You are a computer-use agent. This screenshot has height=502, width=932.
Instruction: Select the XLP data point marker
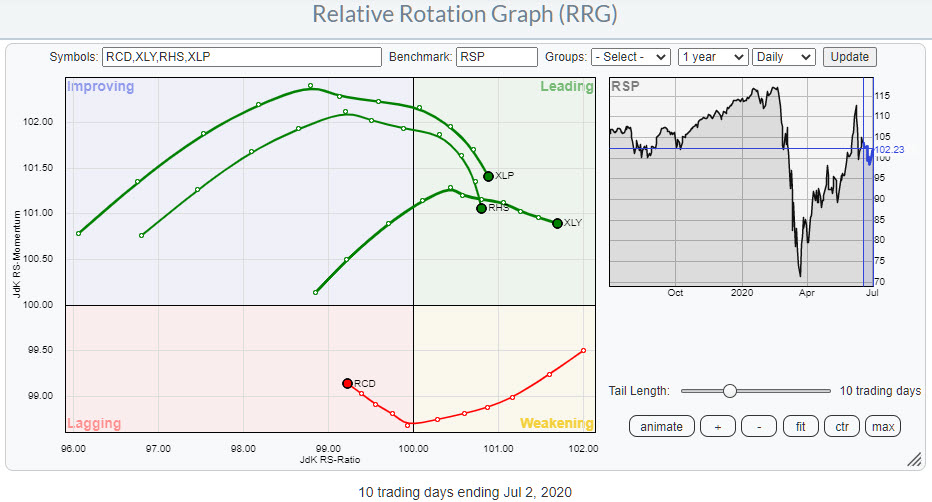tap(488, 176)
